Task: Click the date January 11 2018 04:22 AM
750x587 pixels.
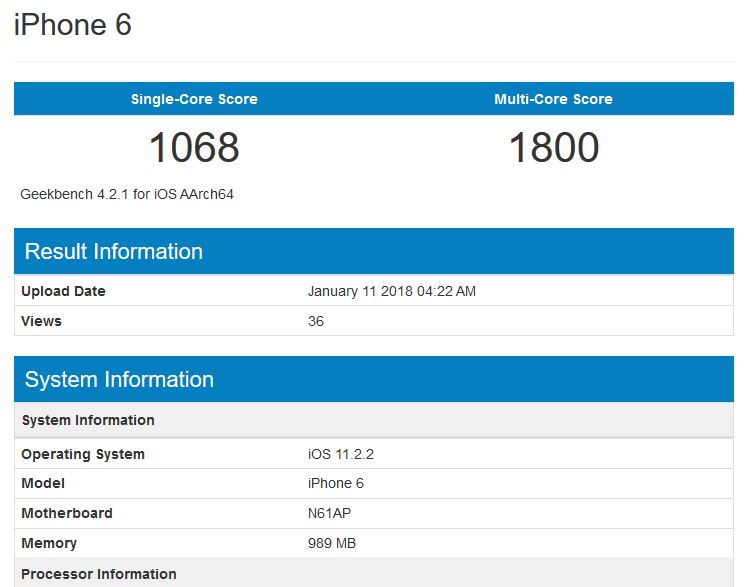Action: pyautogui.click(x=392, y=291)
